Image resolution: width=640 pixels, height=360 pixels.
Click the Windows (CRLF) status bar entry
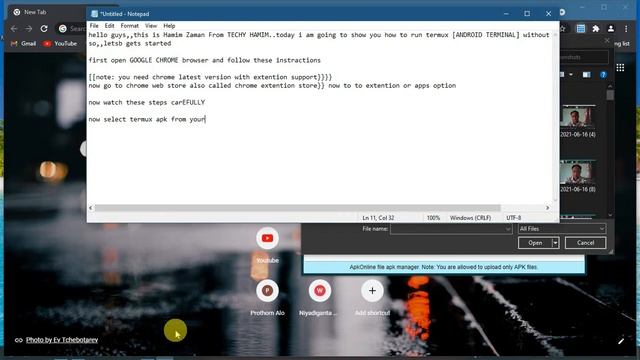470,218
